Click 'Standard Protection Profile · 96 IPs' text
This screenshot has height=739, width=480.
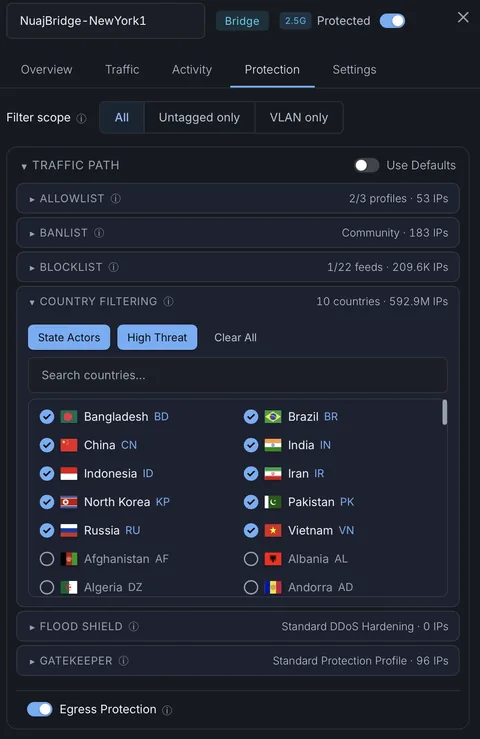point(360,661)
